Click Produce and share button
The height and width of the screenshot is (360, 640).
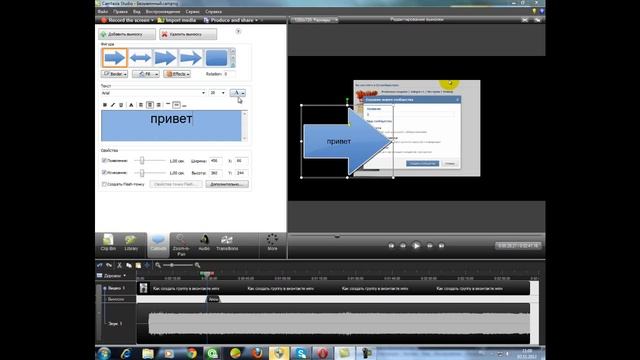pos(228,20)
